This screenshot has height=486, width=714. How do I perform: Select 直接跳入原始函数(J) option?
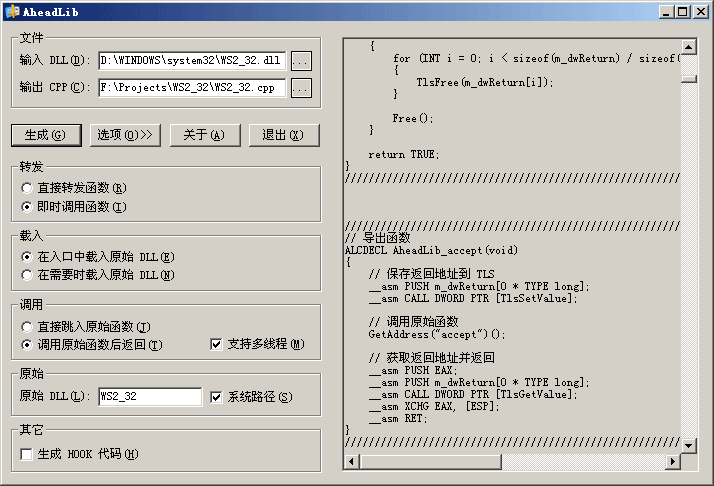(x=86, y=327)
